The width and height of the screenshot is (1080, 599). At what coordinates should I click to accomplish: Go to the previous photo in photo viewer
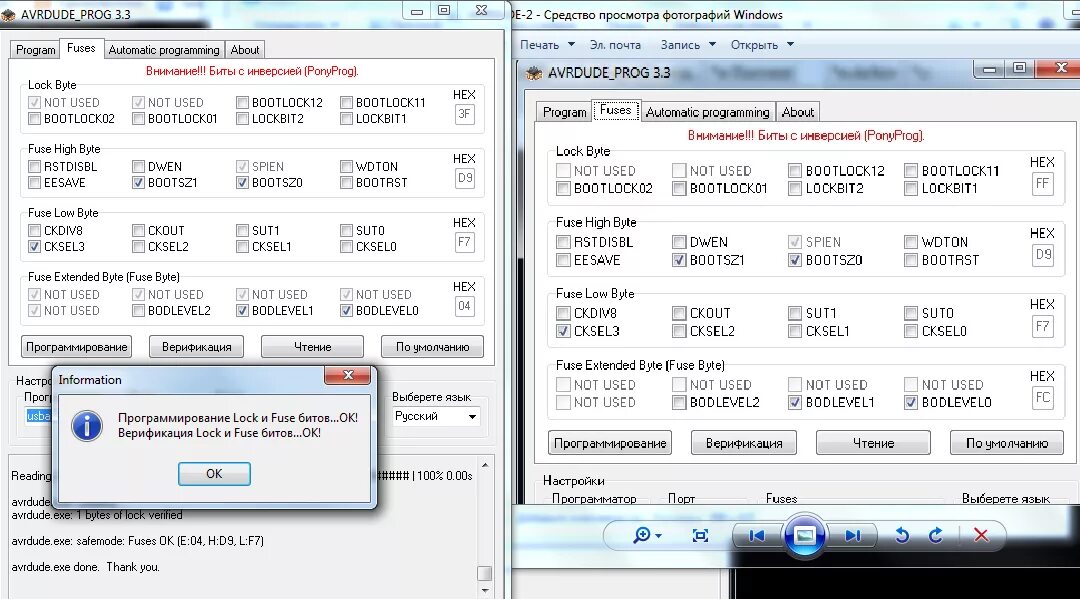[x=756, y=535]
